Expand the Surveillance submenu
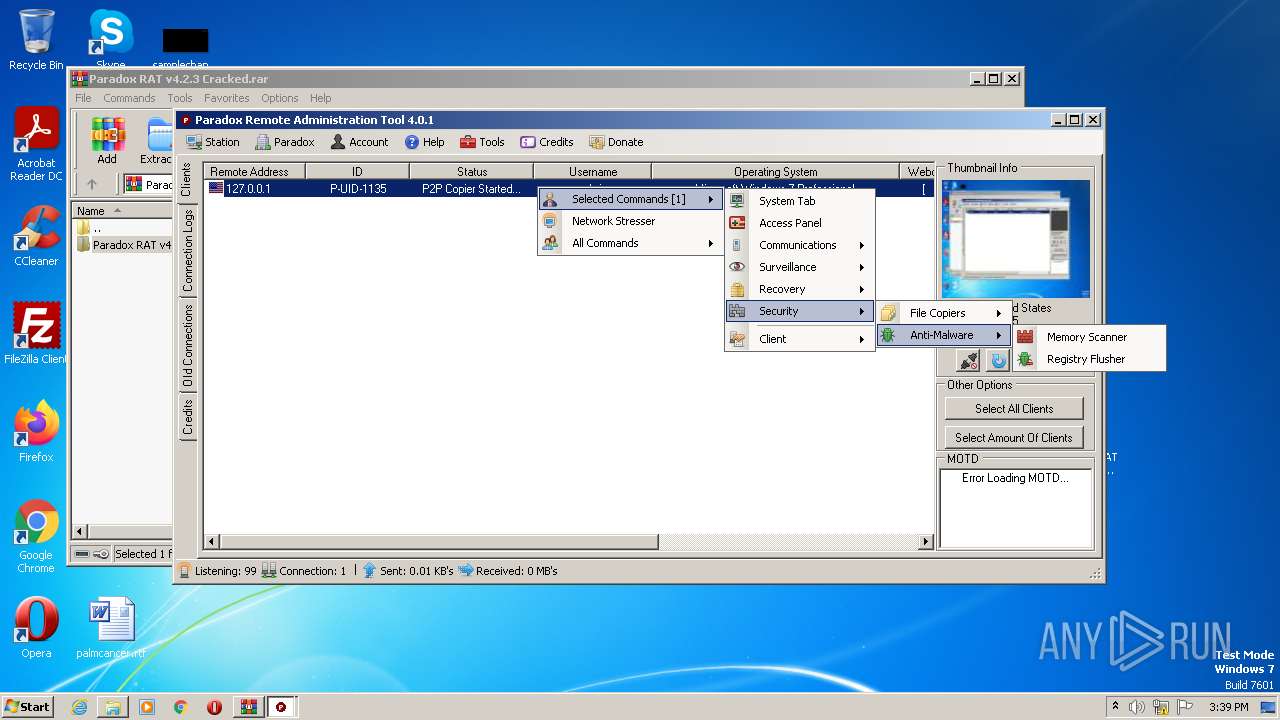Viewport: 1280px width, 720px height. [x=800, y=267]
